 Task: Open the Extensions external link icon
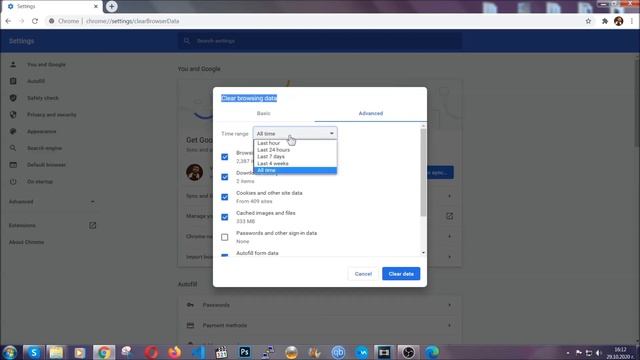[93, 225]
